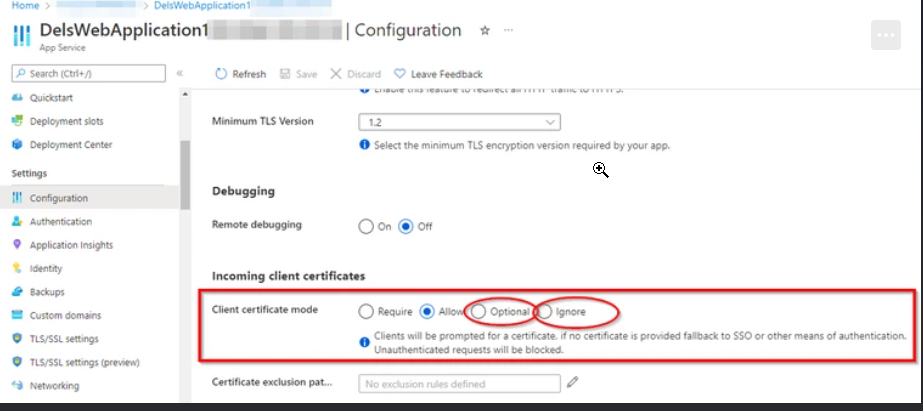
Task: Click the search magnifier icon
Action: coord(22,74)
